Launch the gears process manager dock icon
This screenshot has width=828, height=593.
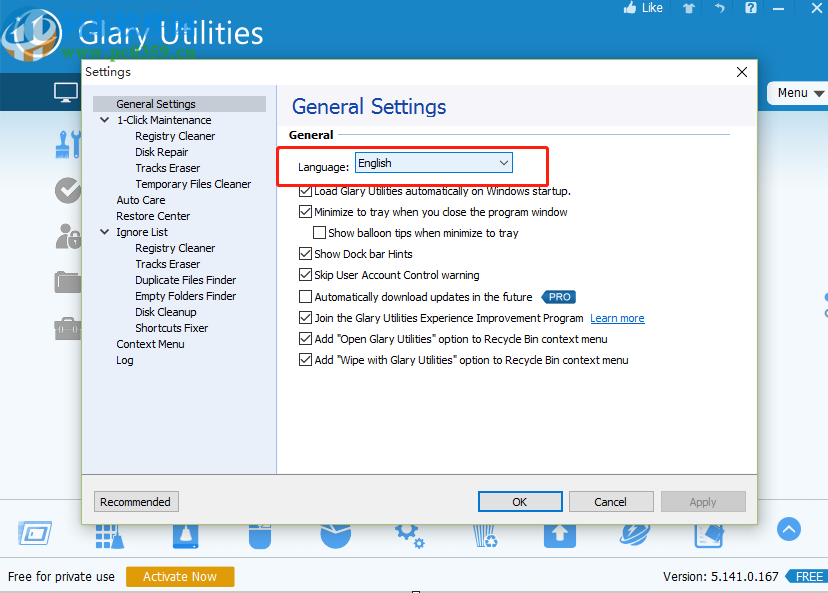click(x=410, y=536)
